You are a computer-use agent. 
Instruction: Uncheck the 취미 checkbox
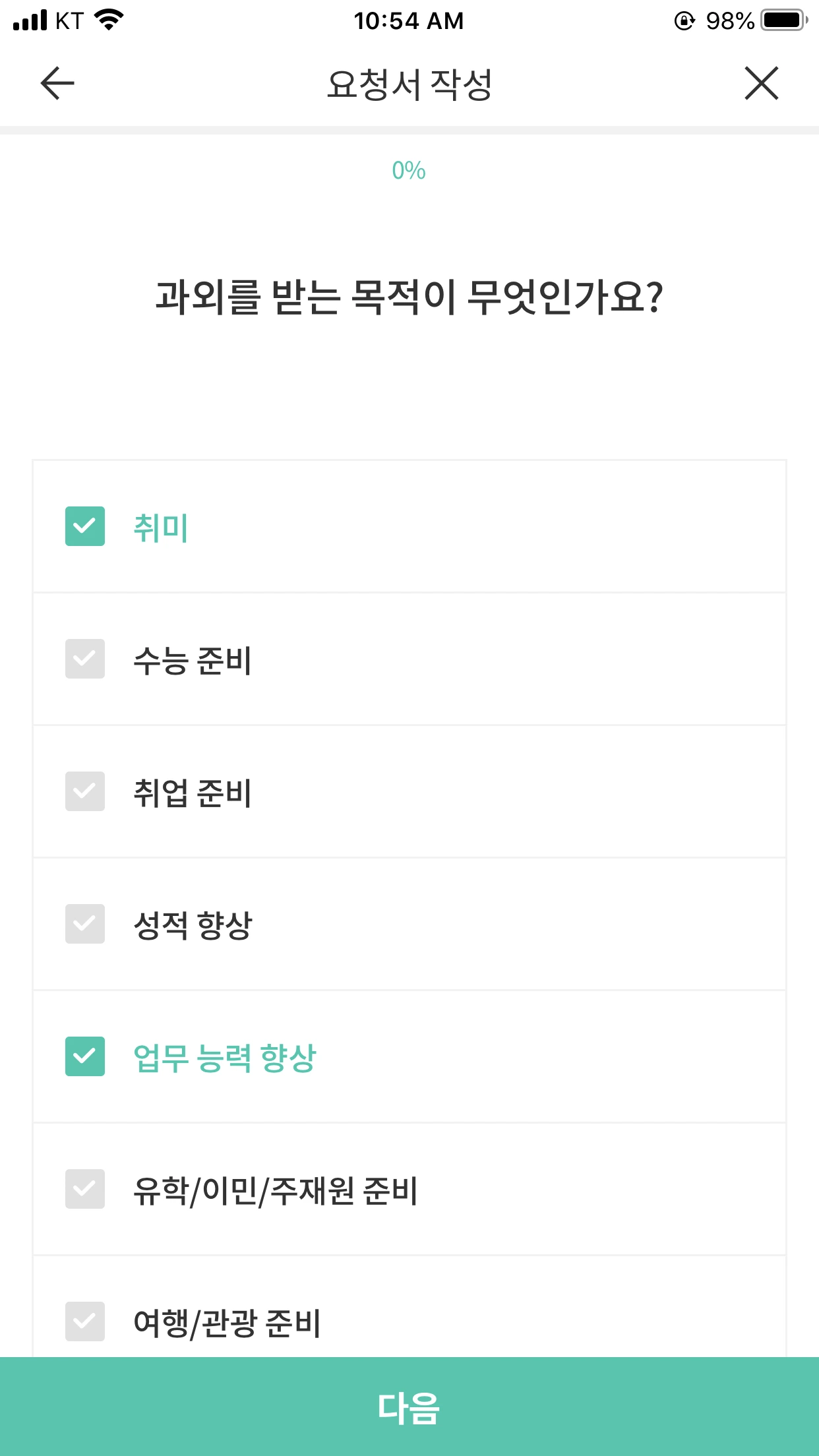85,526
